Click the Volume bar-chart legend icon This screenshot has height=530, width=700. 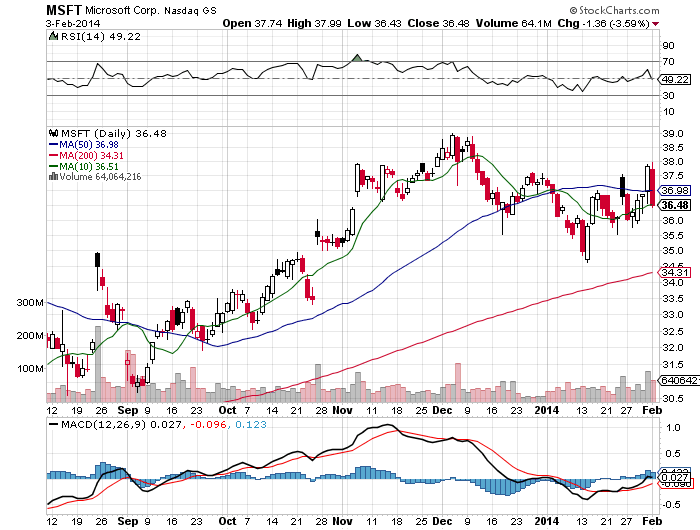(x=51, y=178)
